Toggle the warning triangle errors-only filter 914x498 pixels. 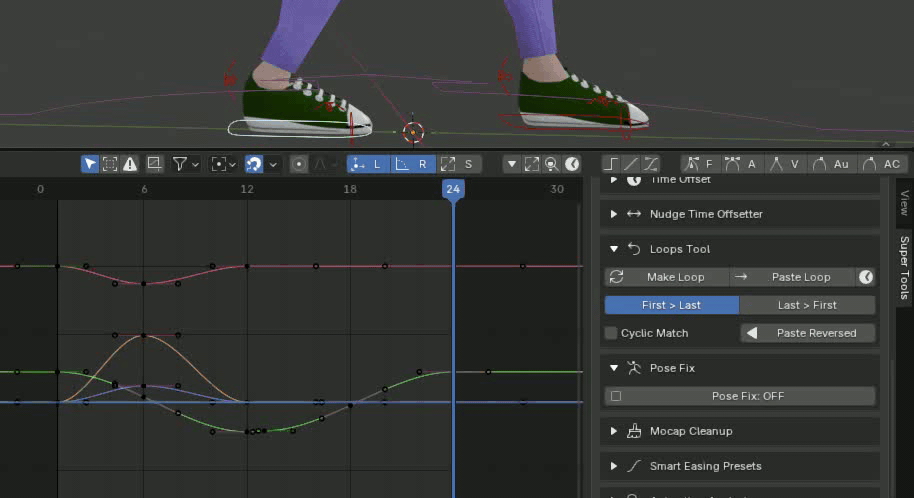130,164
